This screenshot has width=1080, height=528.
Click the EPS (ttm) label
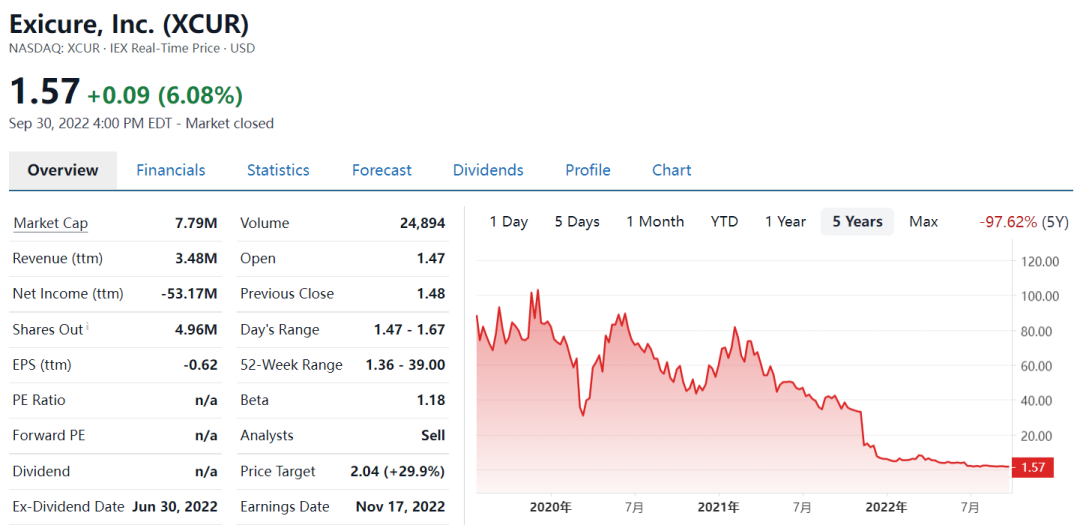42,365
